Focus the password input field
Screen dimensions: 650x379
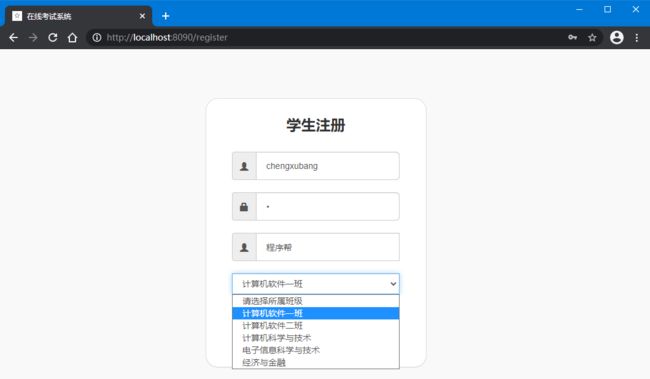pyautogui.click(x=328, y=207)
